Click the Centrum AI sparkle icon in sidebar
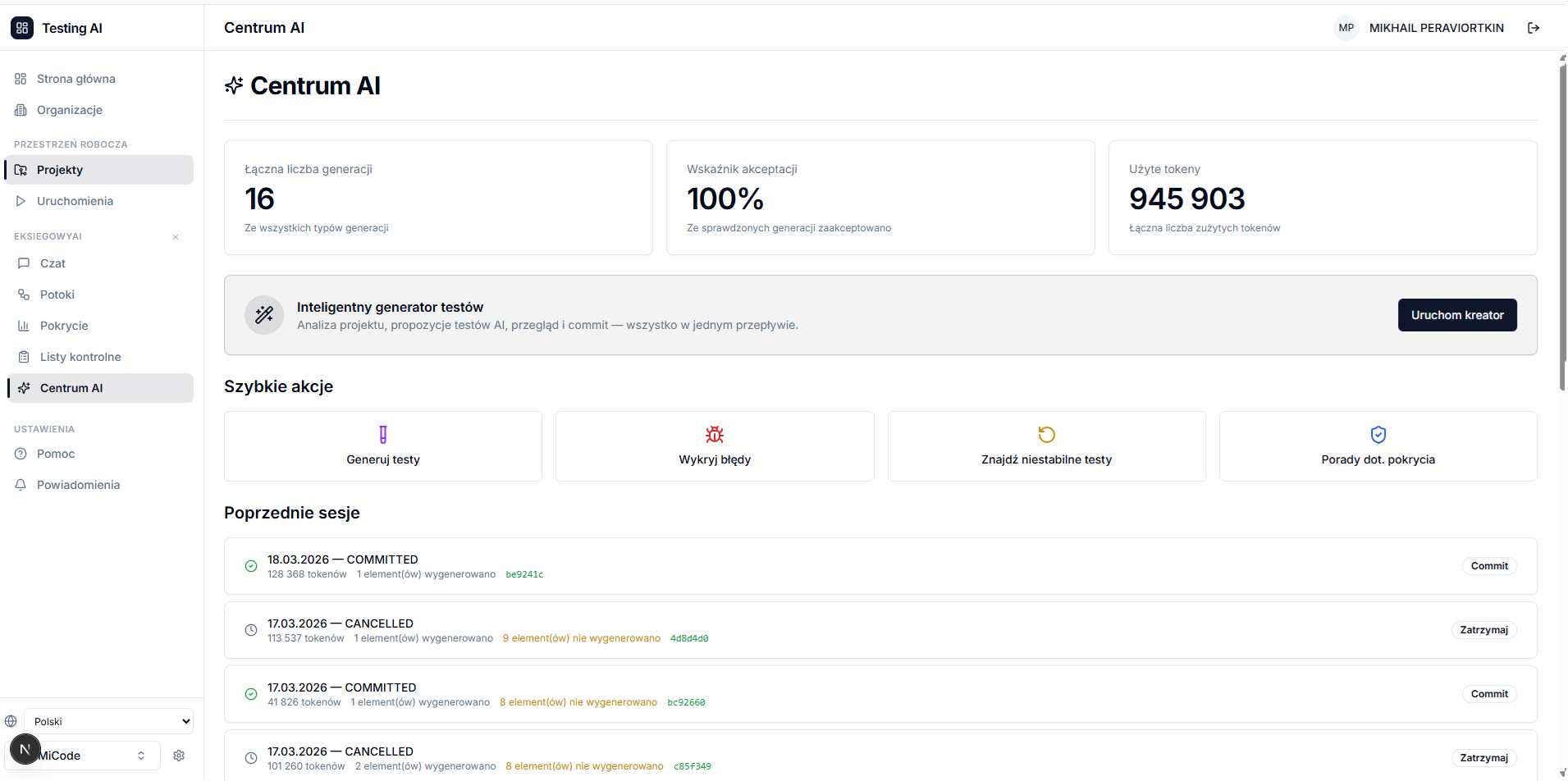The image size is (1568, 781). [x=24, y=388]
